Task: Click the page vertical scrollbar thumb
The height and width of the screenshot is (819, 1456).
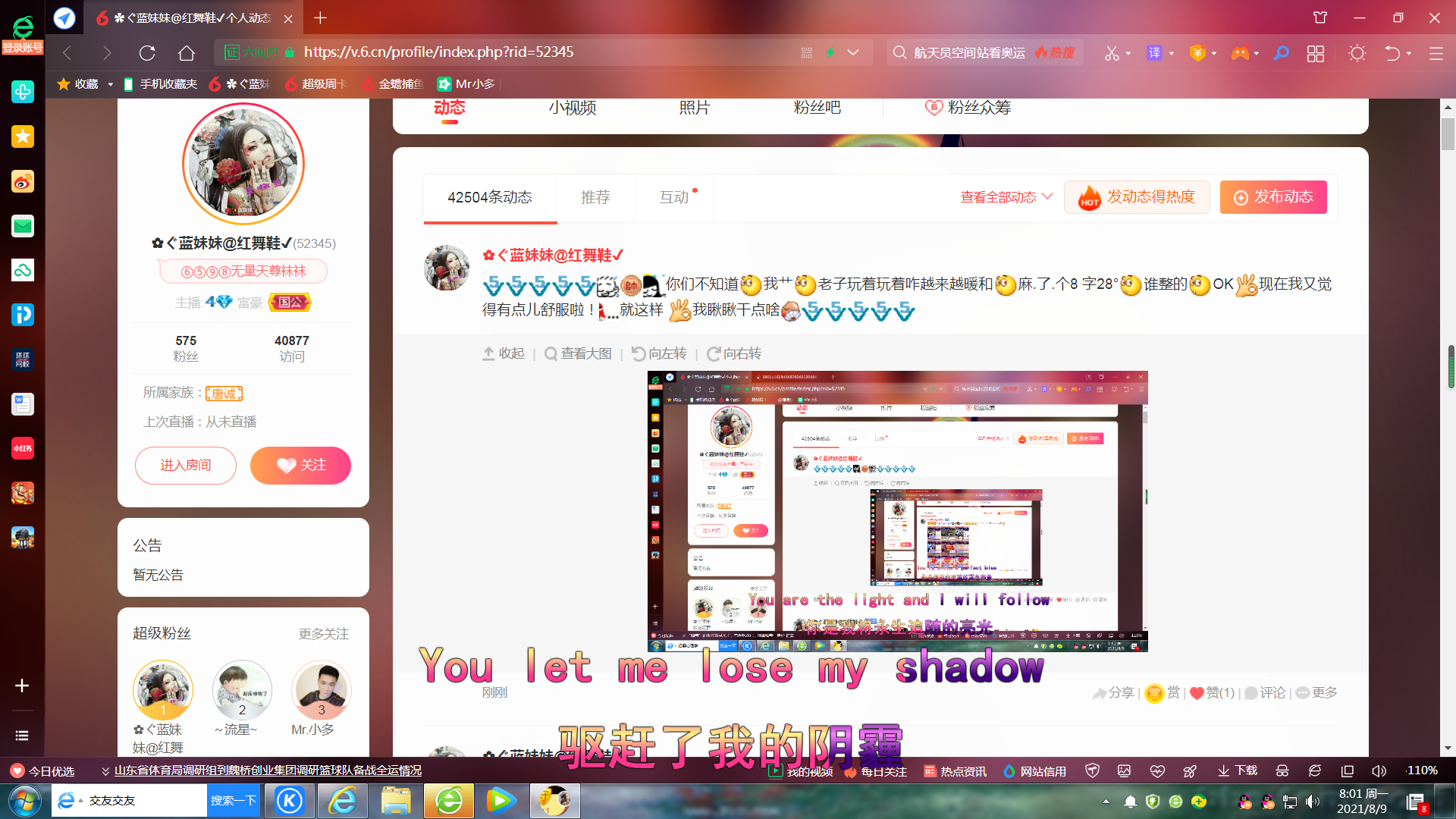Action: [x=1448, y=135]
